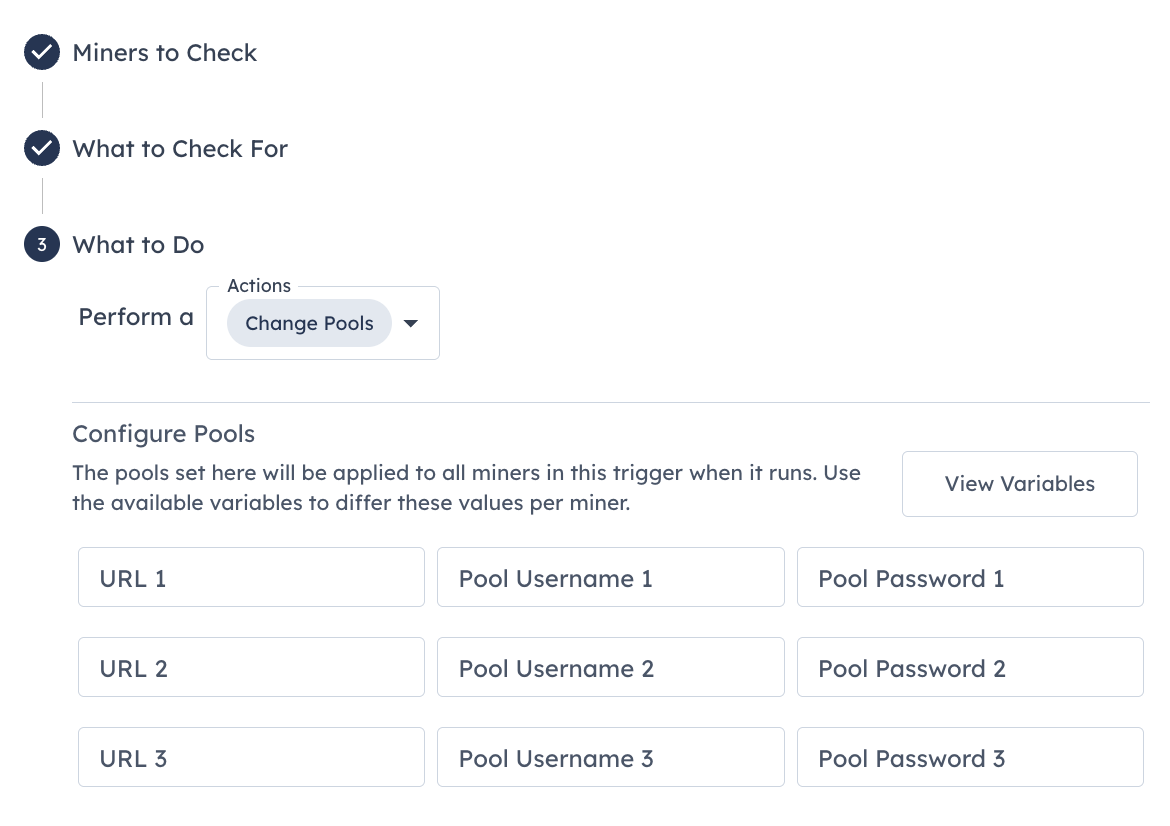Click into Pool Username 3 field
The height and width of the screenshot is (826, 1170).
click(x=610, y=757)
